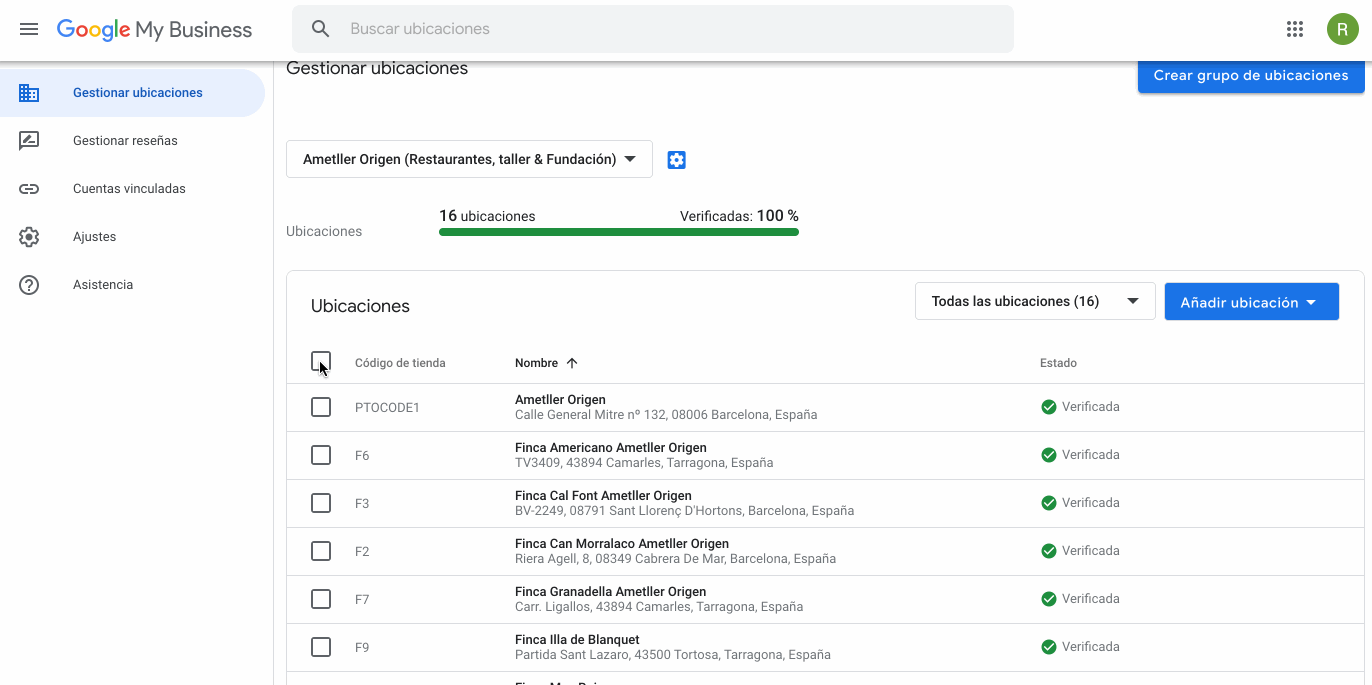This screenshot has width=1372, height=685.
Task: Click address Partida Sant Lazaro, Tortosa
Action: pyautogui.click(x=673, y=655)
